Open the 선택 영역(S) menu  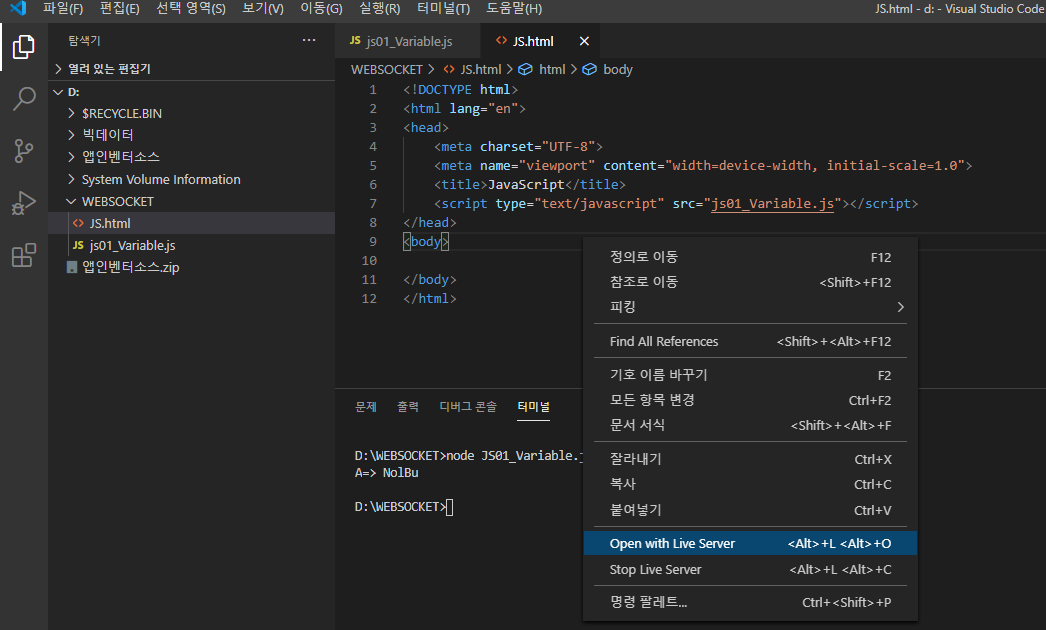click(191, 9)
